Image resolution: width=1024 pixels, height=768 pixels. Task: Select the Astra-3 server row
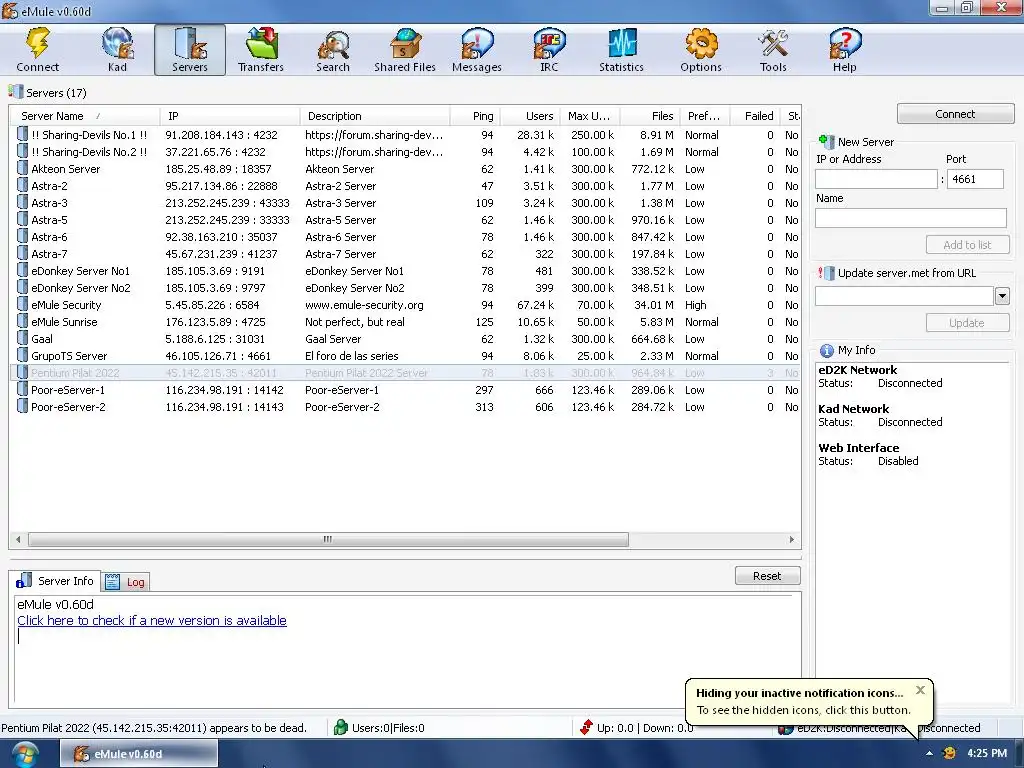tap(405, 203)
